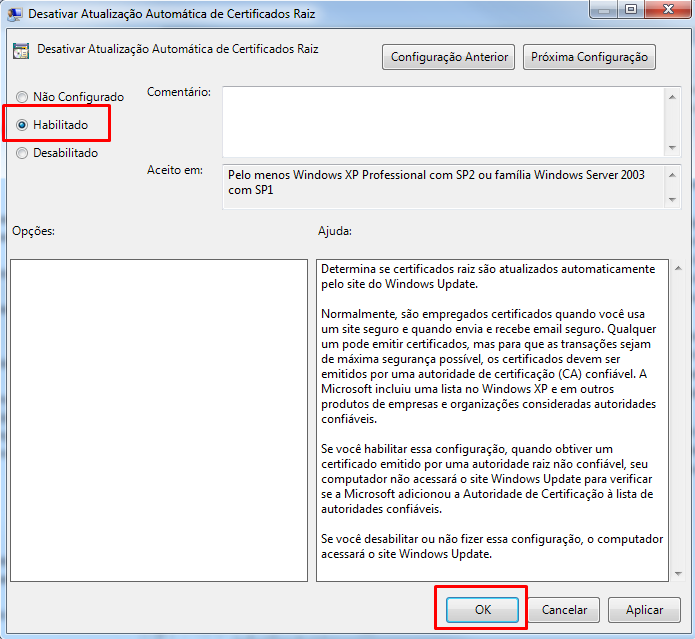Click the Comentário box scroll down arrow
Viewport: 695px width, 639px height.
point(673,148)
